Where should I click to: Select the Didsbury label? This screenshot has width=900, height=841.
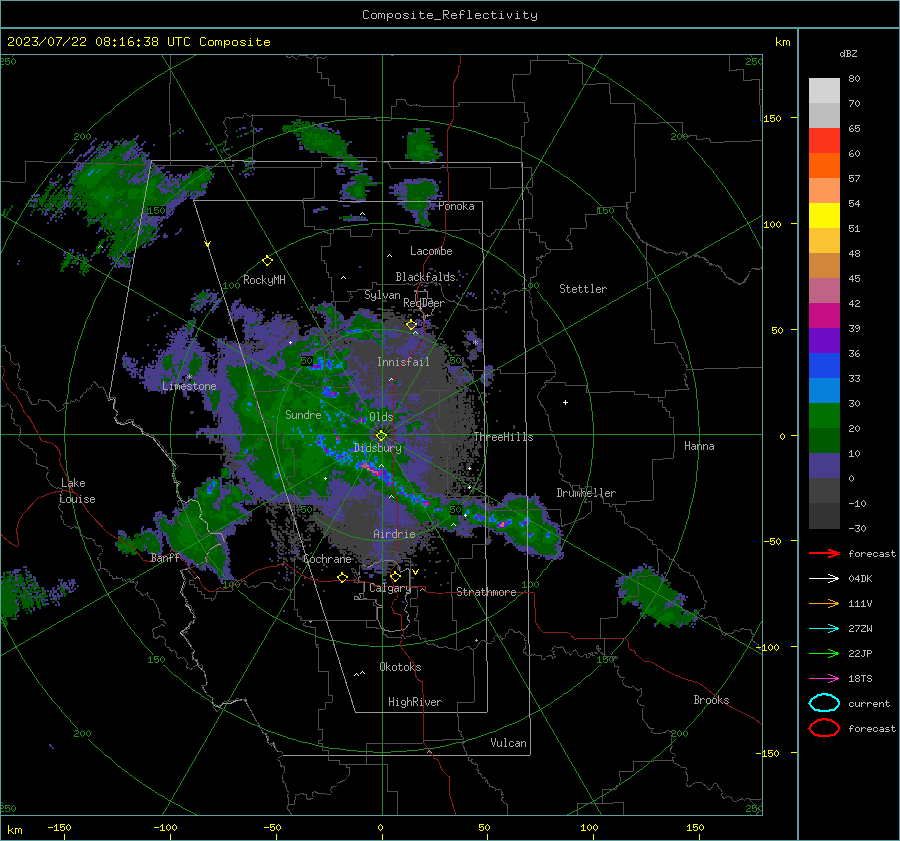coord(378,448)
